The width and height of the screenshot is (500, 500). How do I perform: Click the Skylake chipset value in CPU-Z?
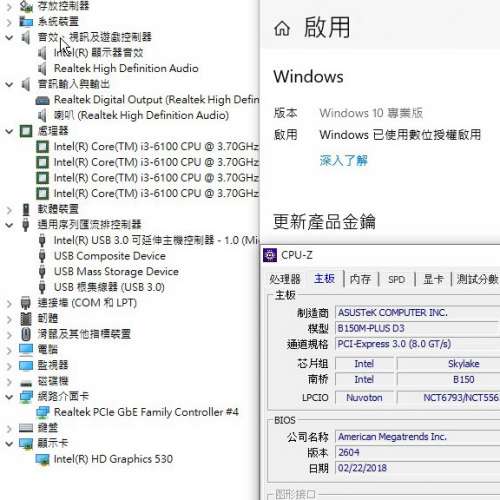448,364
